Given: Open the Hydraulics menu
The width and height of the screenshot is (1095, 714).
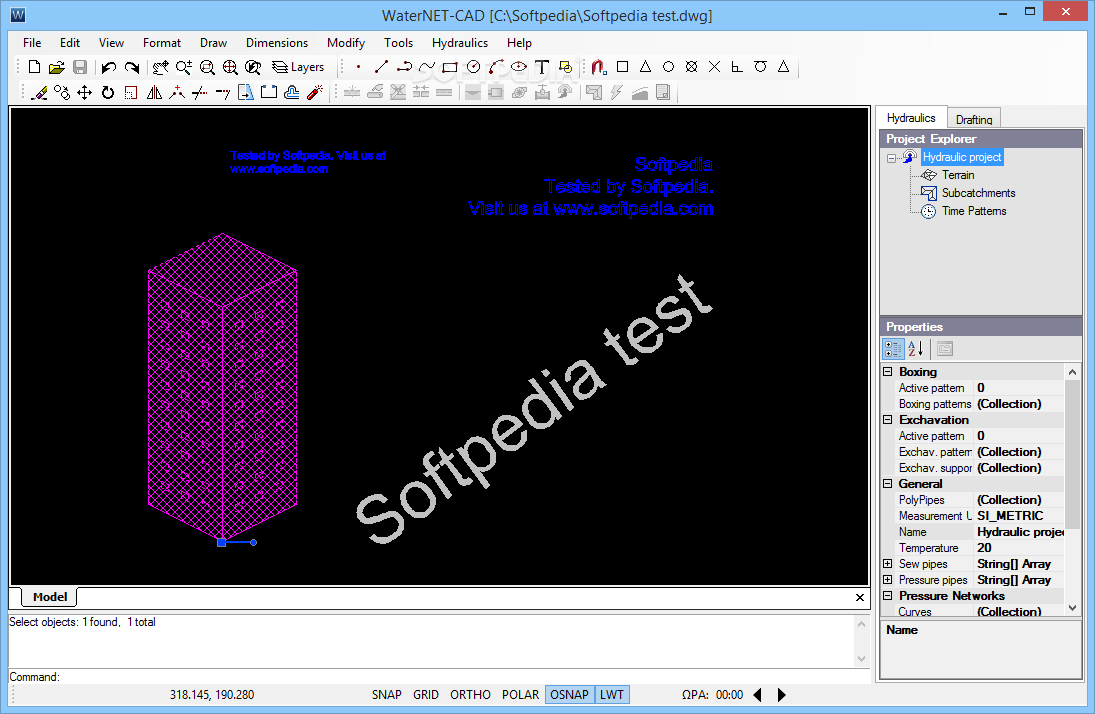Looking at the screenshot, I should coord(460,43).
